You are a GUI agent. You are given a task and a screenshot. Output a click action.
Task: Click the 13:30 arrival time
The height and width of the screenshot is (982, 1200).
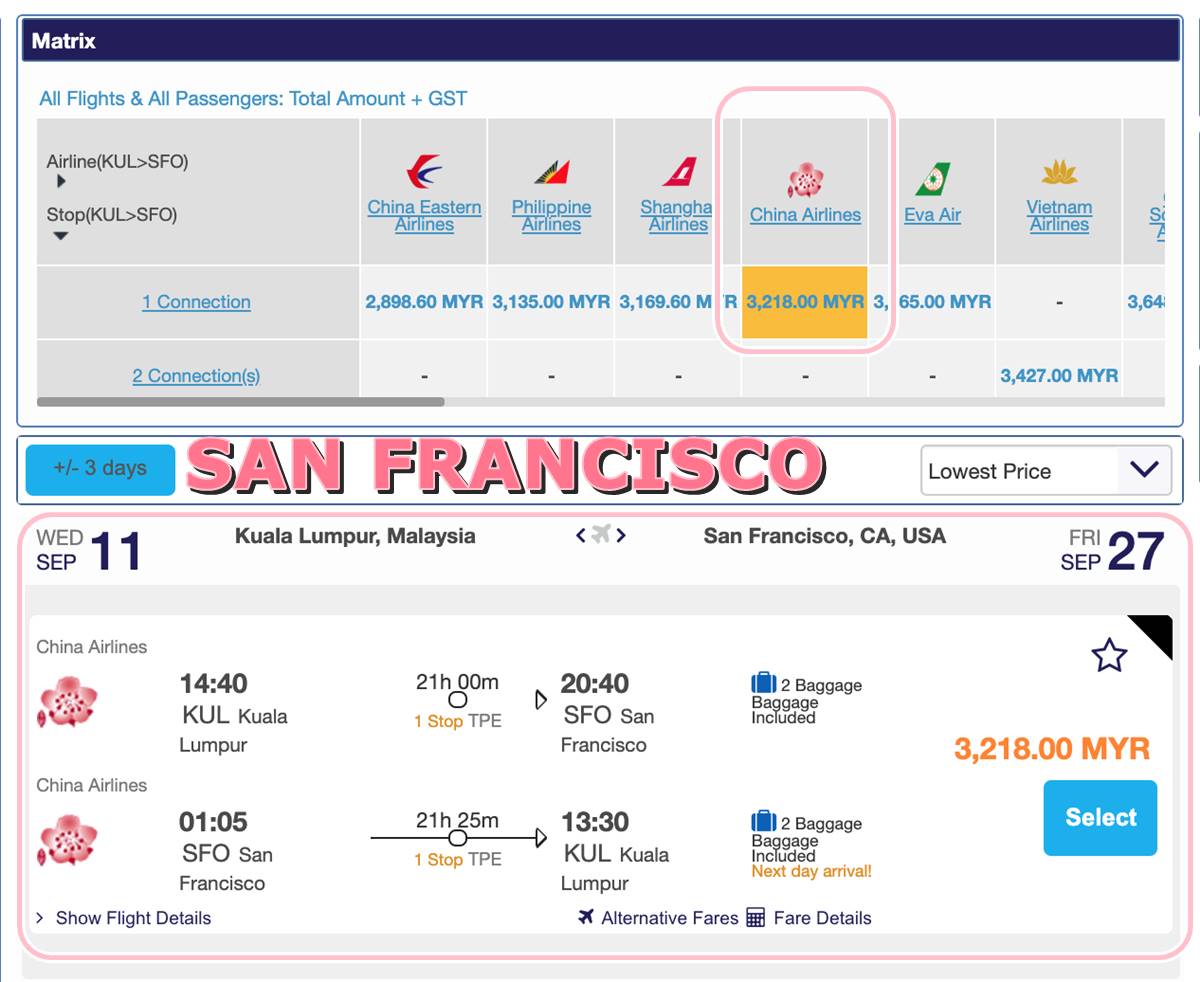[595, 822]
